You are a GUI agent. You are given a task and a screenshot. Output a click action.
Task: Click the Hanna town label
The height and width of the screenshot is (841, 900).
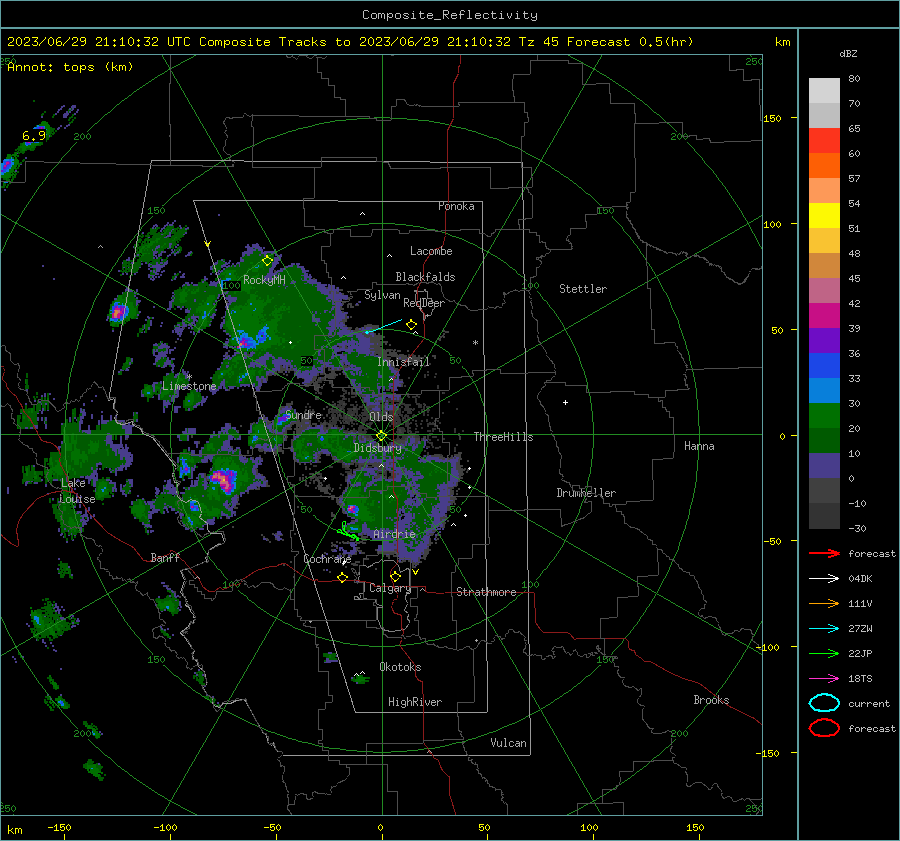[x=699, y=446]
